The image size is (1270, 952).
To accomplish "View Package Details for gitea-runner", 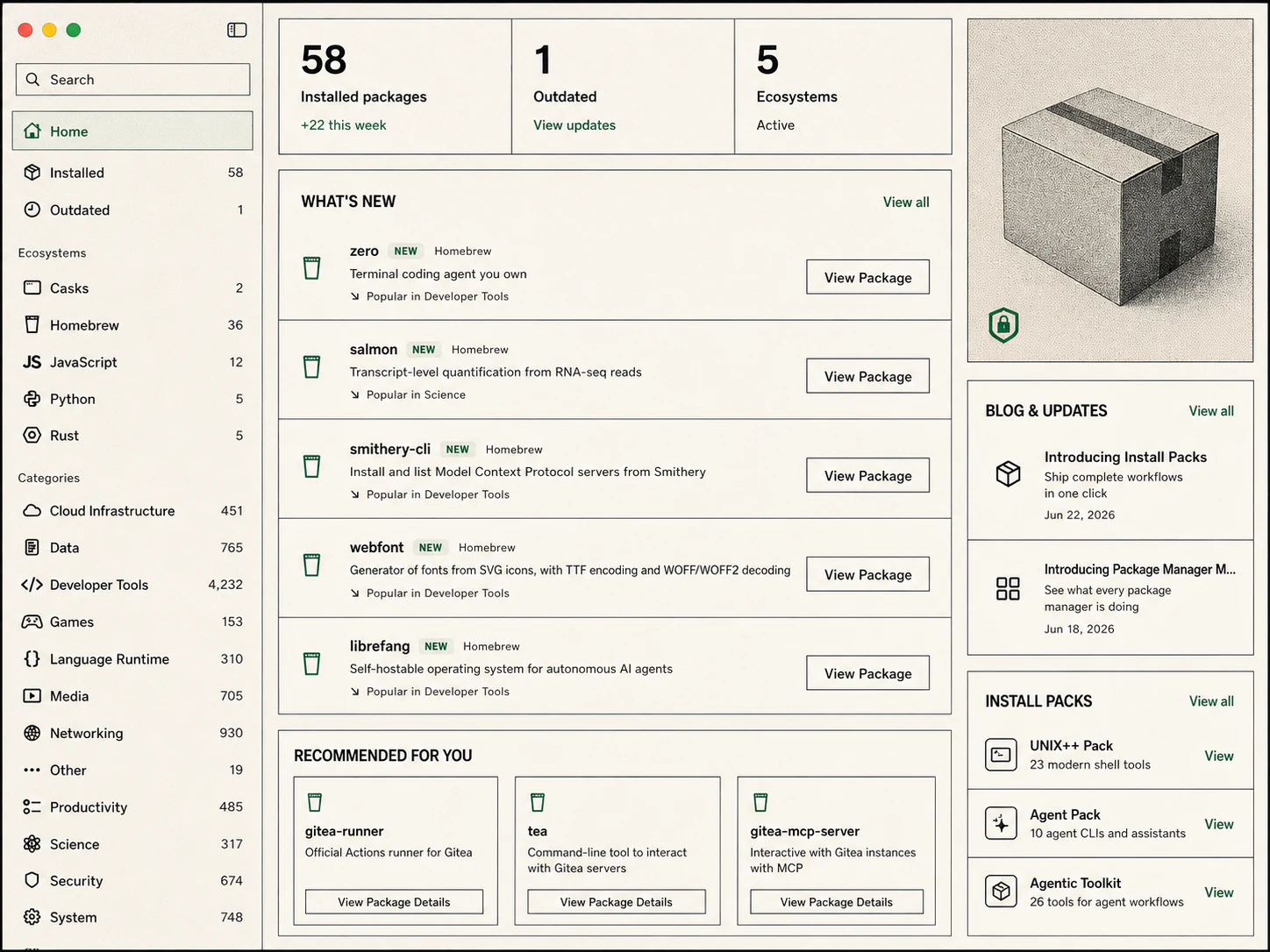I will click(x=394, y=902).
